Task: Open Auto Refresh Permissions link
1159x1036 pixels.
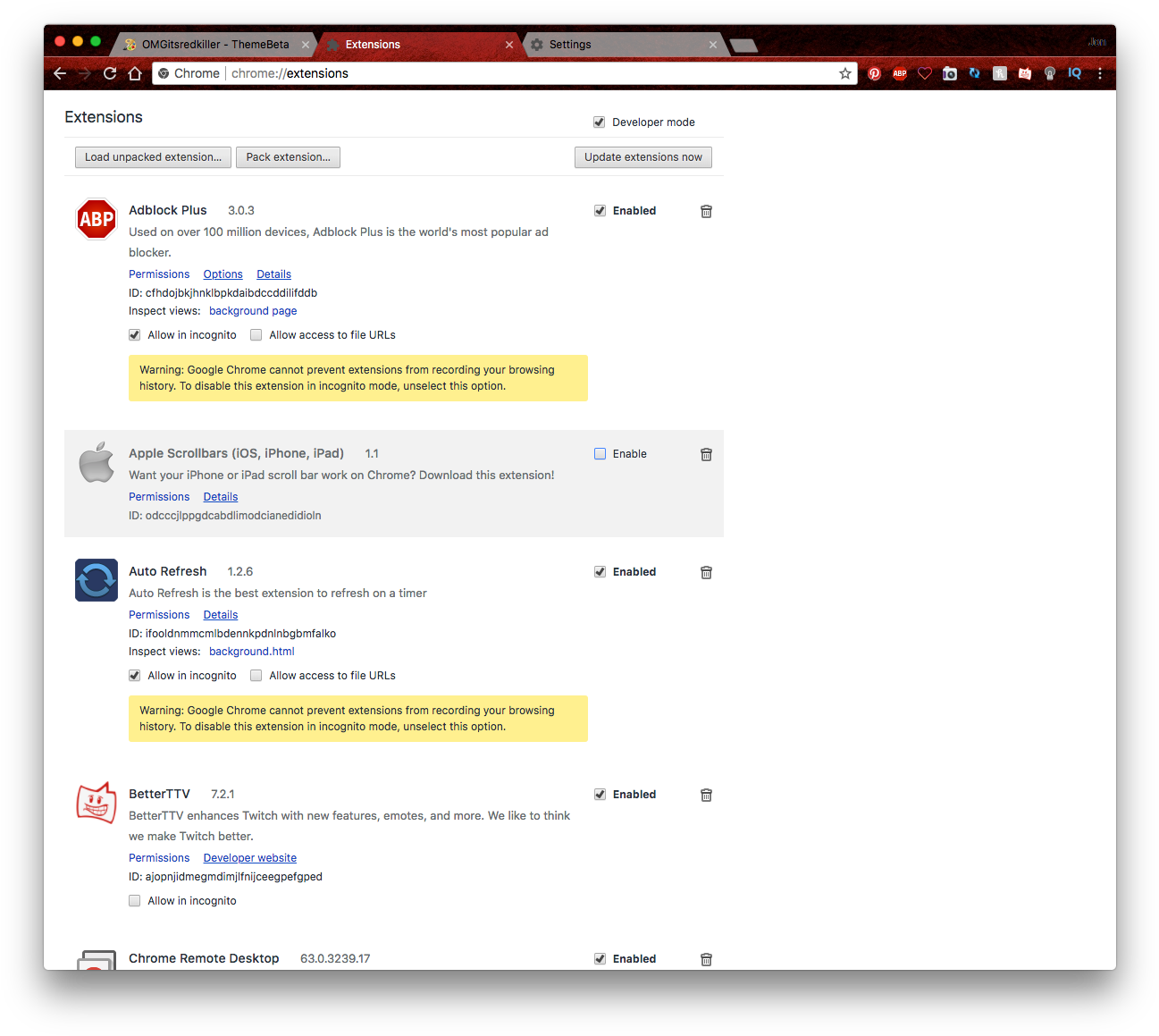Action: (x=159, y=615)
